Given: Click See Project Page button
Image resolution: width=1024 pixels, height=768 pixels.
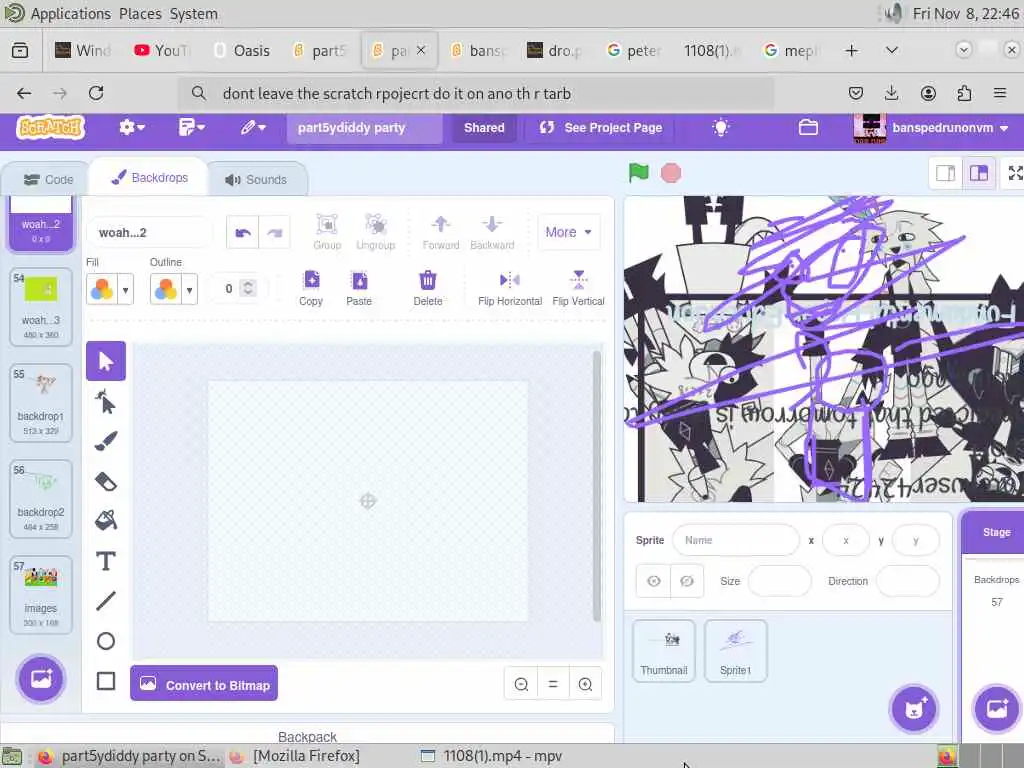Looking at the screenshot, I should [x=601, y=127].
